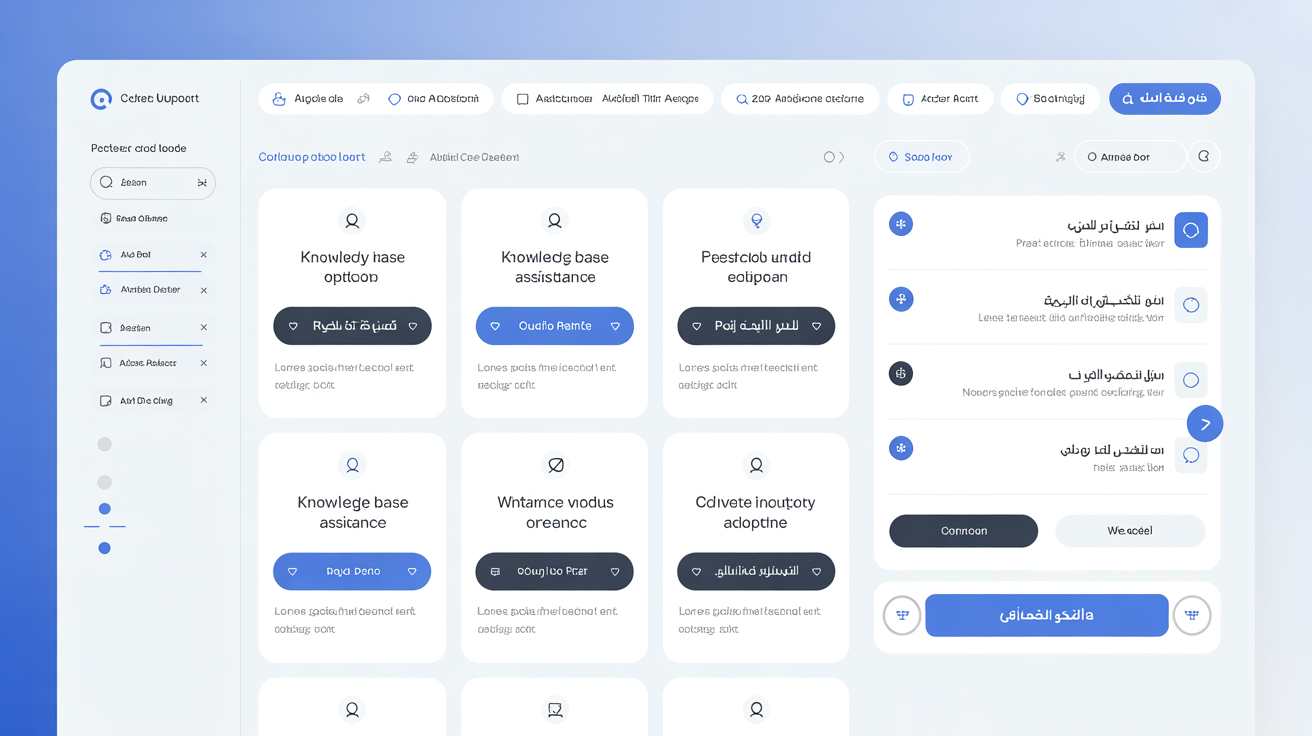Click the lightbulb icon on Peestclob urndid card

pos(757,220)
